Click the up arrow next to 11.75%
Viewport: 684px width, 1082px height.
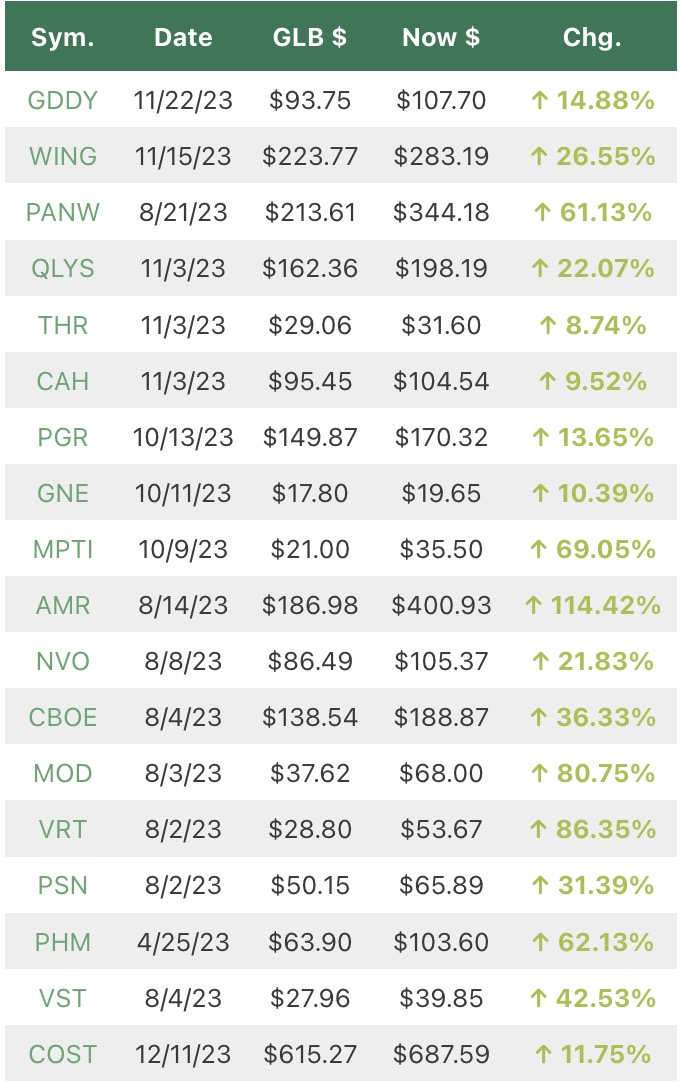543,1054
